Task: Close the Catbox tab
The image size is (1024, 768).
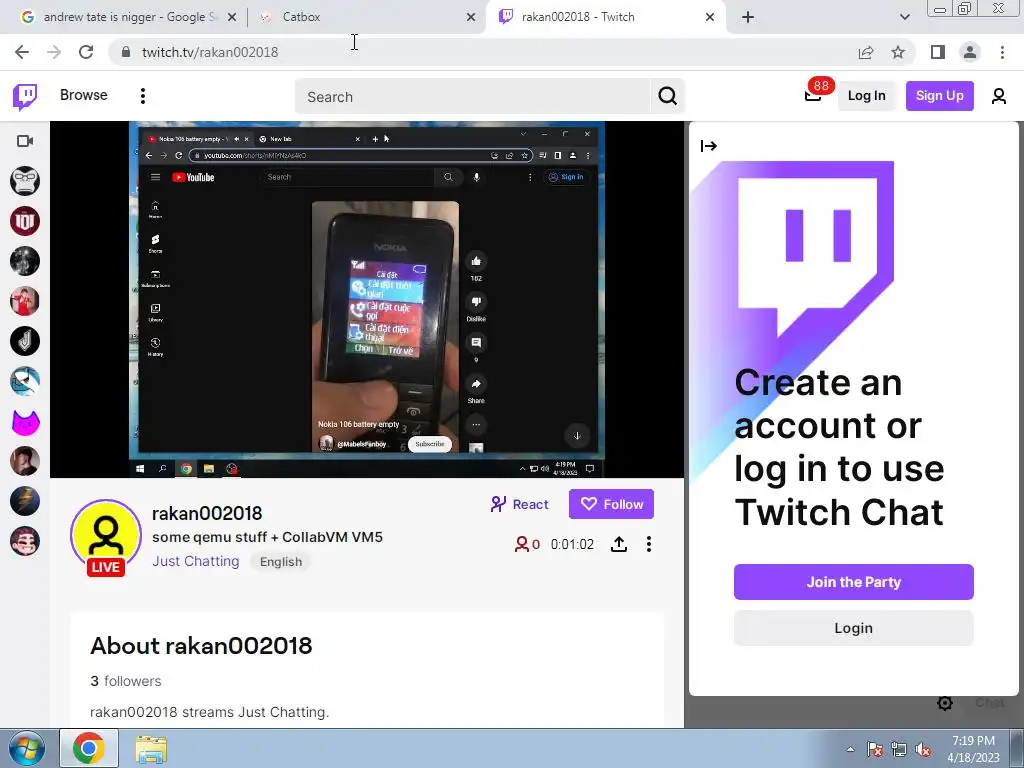Action: 471,17
